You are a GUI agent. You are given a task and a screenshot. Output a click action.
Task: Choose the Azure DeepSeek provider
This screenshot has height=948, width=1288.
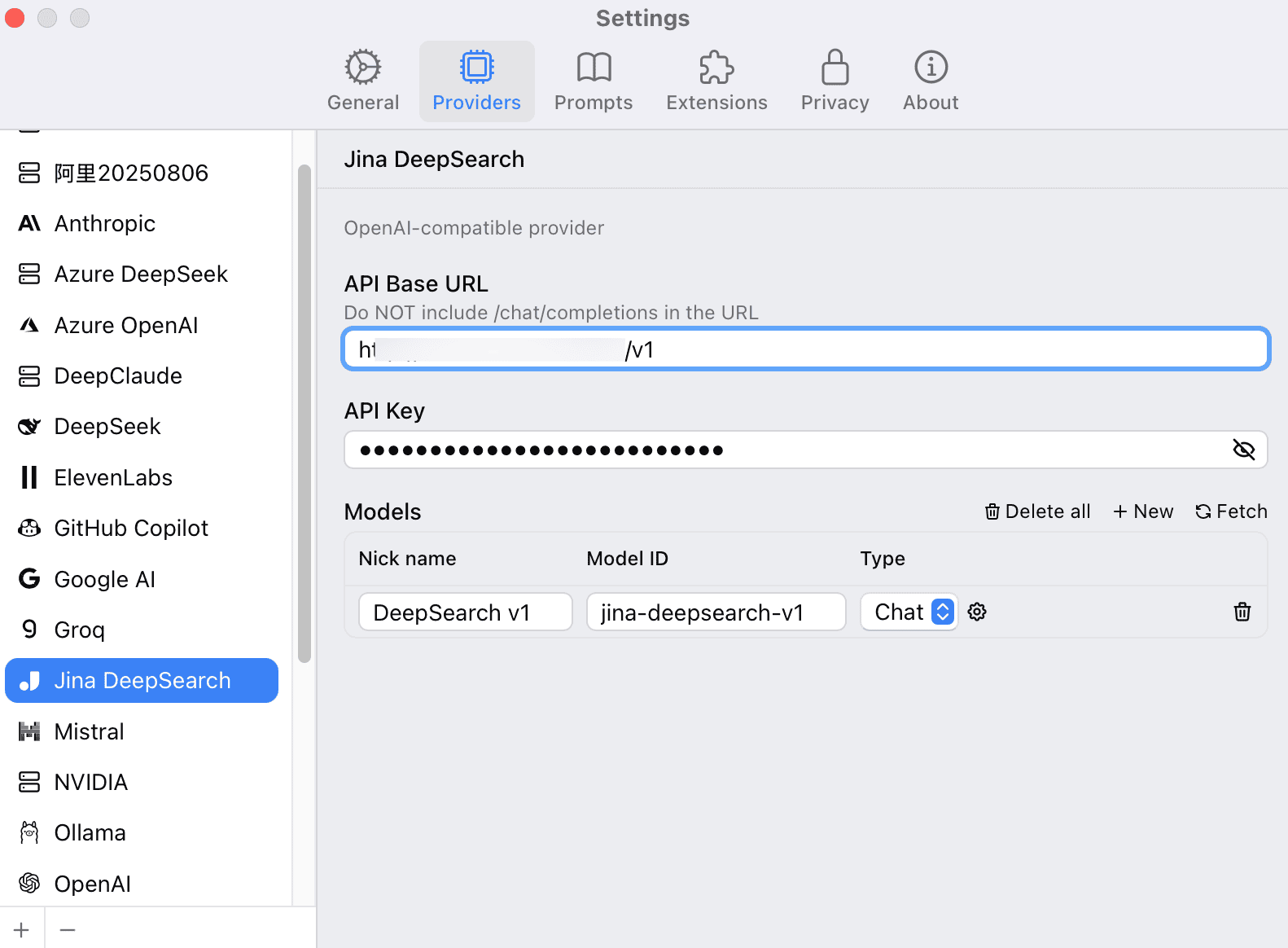coord(142,274)
